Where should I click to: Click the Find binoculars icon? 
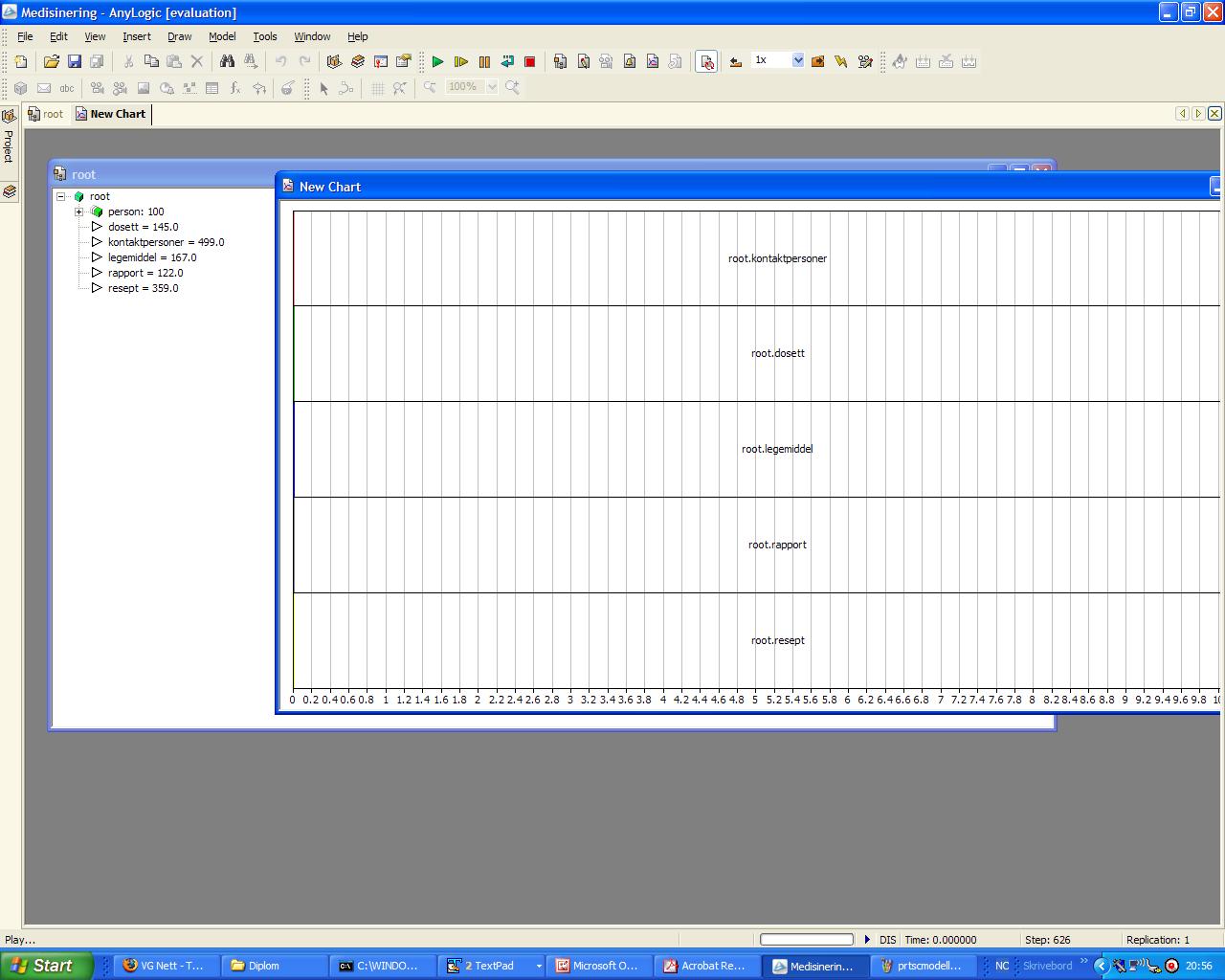click(x=227, y=61)
